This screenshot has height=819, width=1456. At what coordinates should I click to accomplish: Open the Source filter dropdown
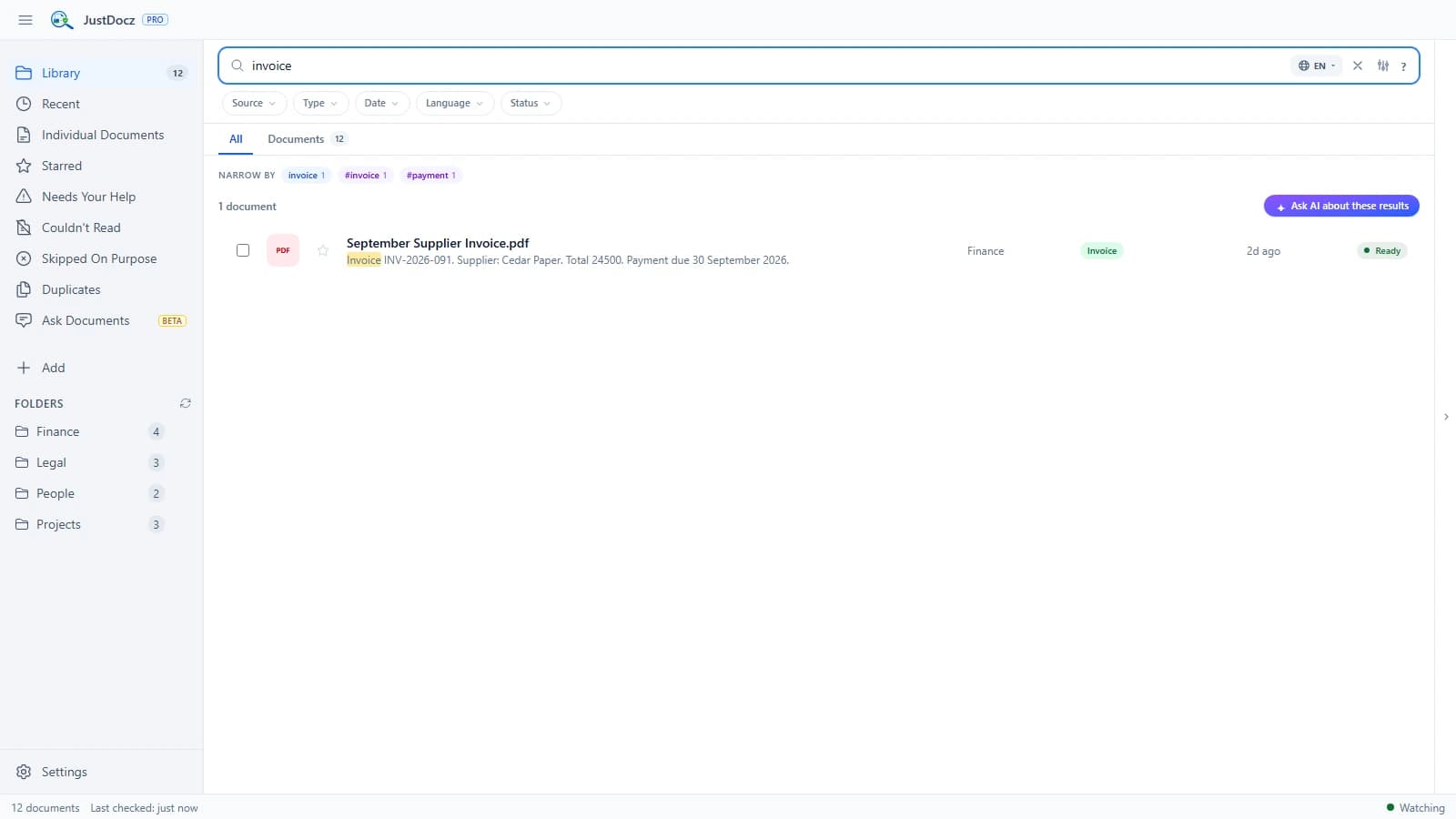(x=254, y=103)
